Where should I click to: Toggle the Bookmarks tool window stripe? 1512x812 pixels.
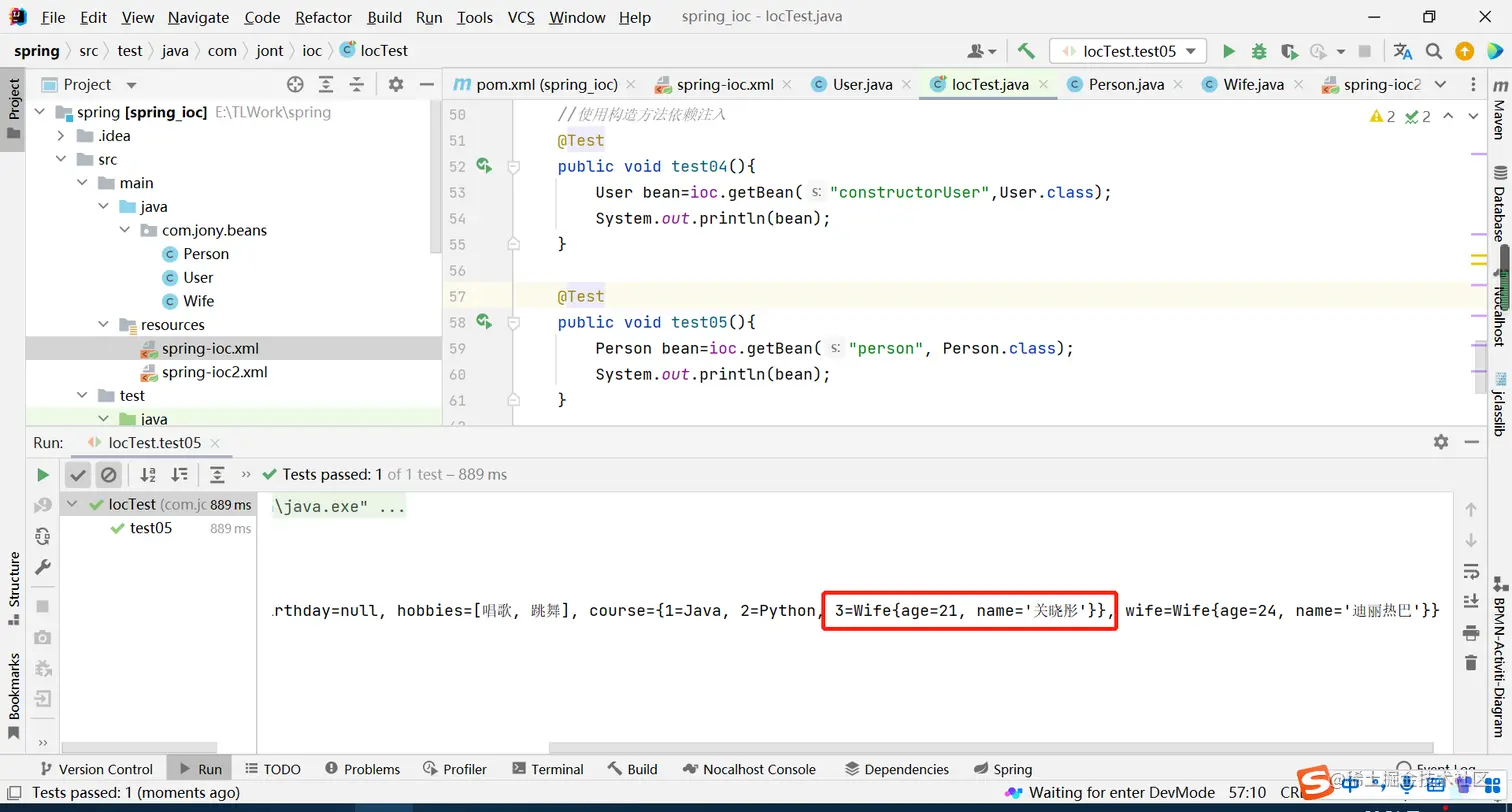click(14, 695)
